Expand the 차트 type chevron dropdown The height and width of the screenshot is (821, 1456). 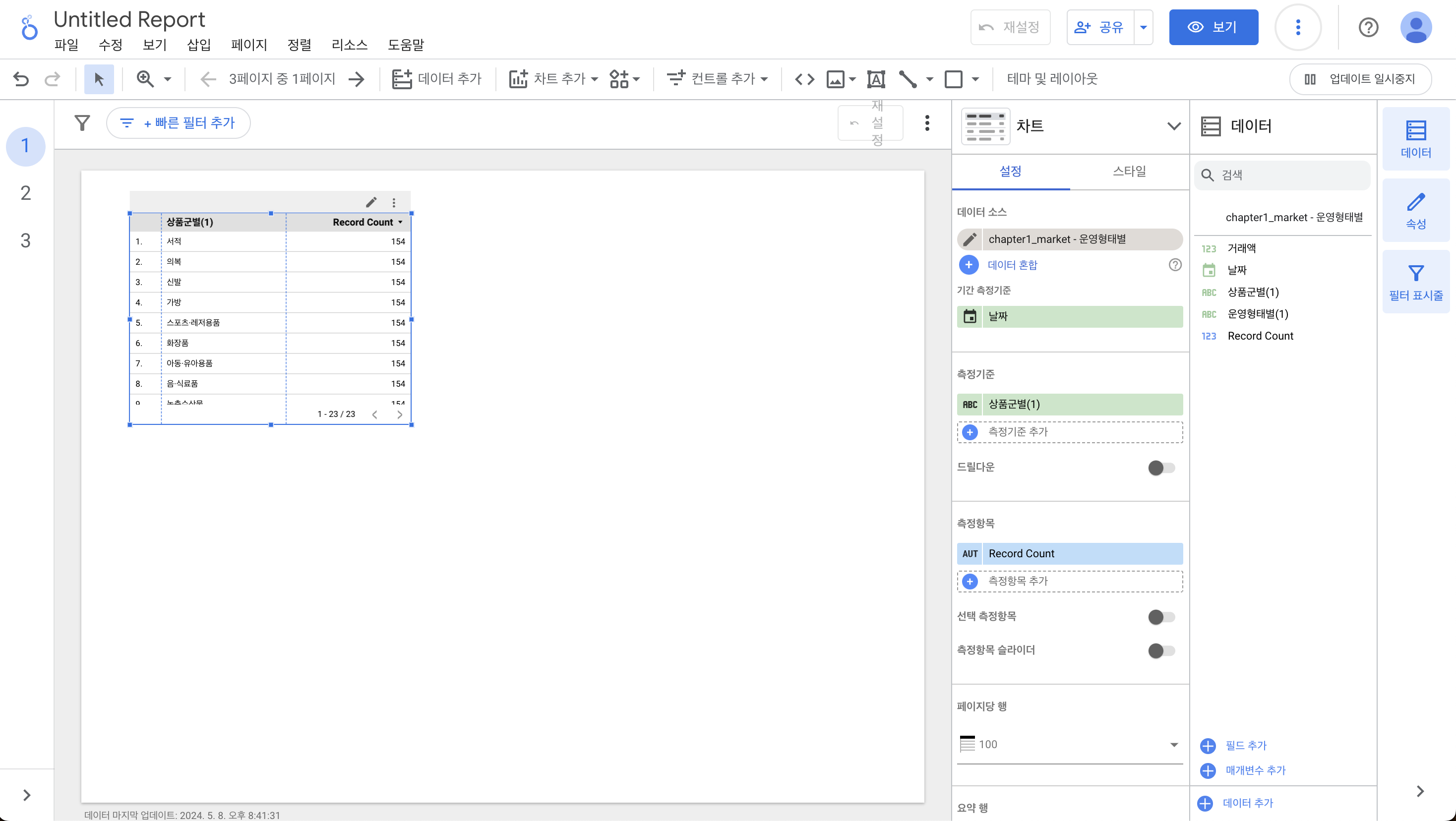[x=1174, y=126]
